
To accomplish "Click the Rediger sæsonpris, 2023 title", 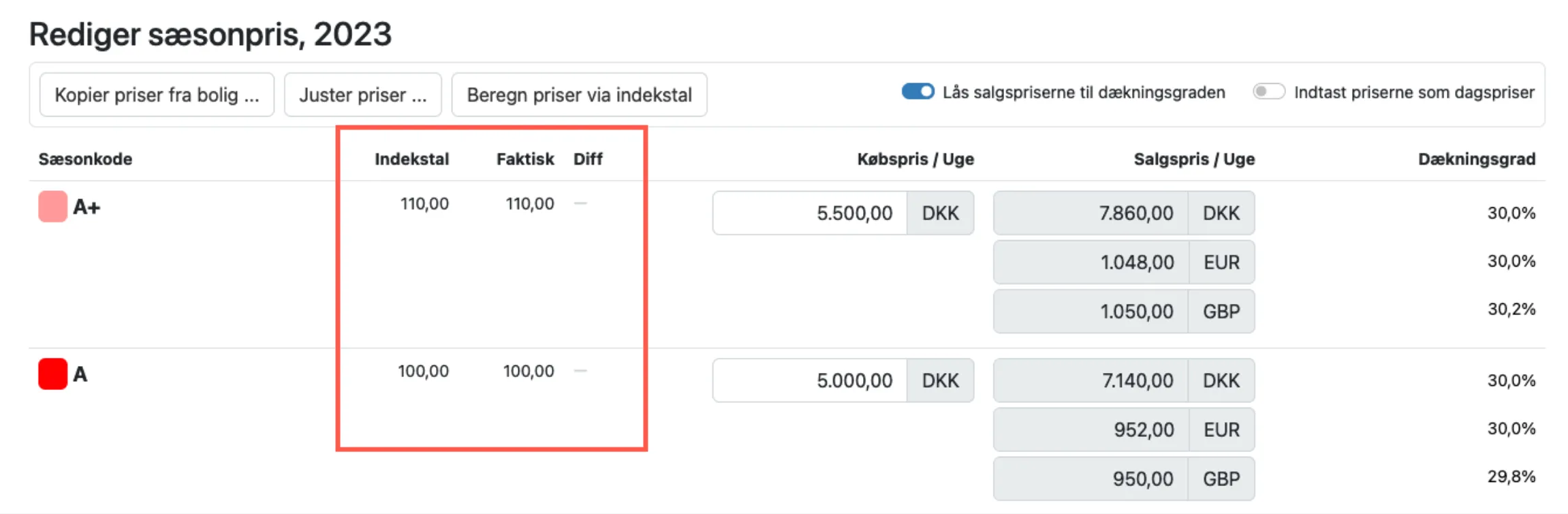I will click(x=211, y=34).
